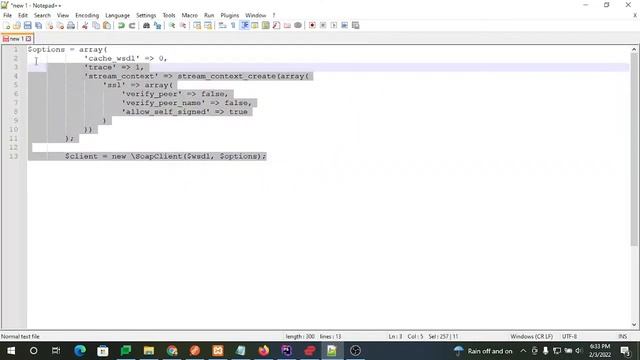Toggle synchronized horizontal scrolling
640x360 pixels.
pyautogui.click(x=208, y=25)
